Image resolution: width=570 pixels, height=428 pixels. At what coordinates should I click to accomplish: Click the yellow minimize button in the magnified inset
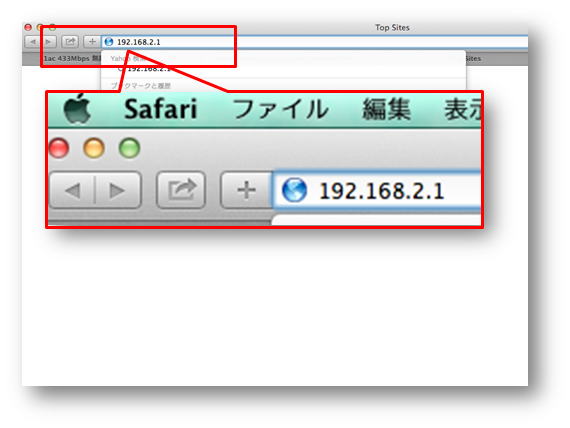click(x=94, y=148)
